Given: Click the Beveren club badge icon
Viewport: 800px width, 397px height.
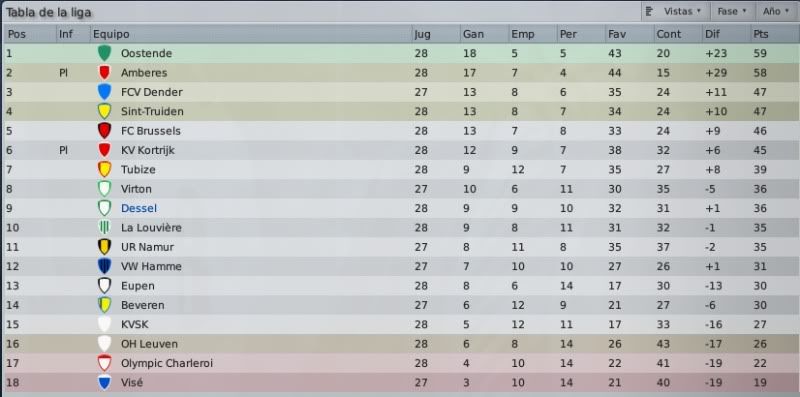Looking at the screenshot, I should click(104, 305).
